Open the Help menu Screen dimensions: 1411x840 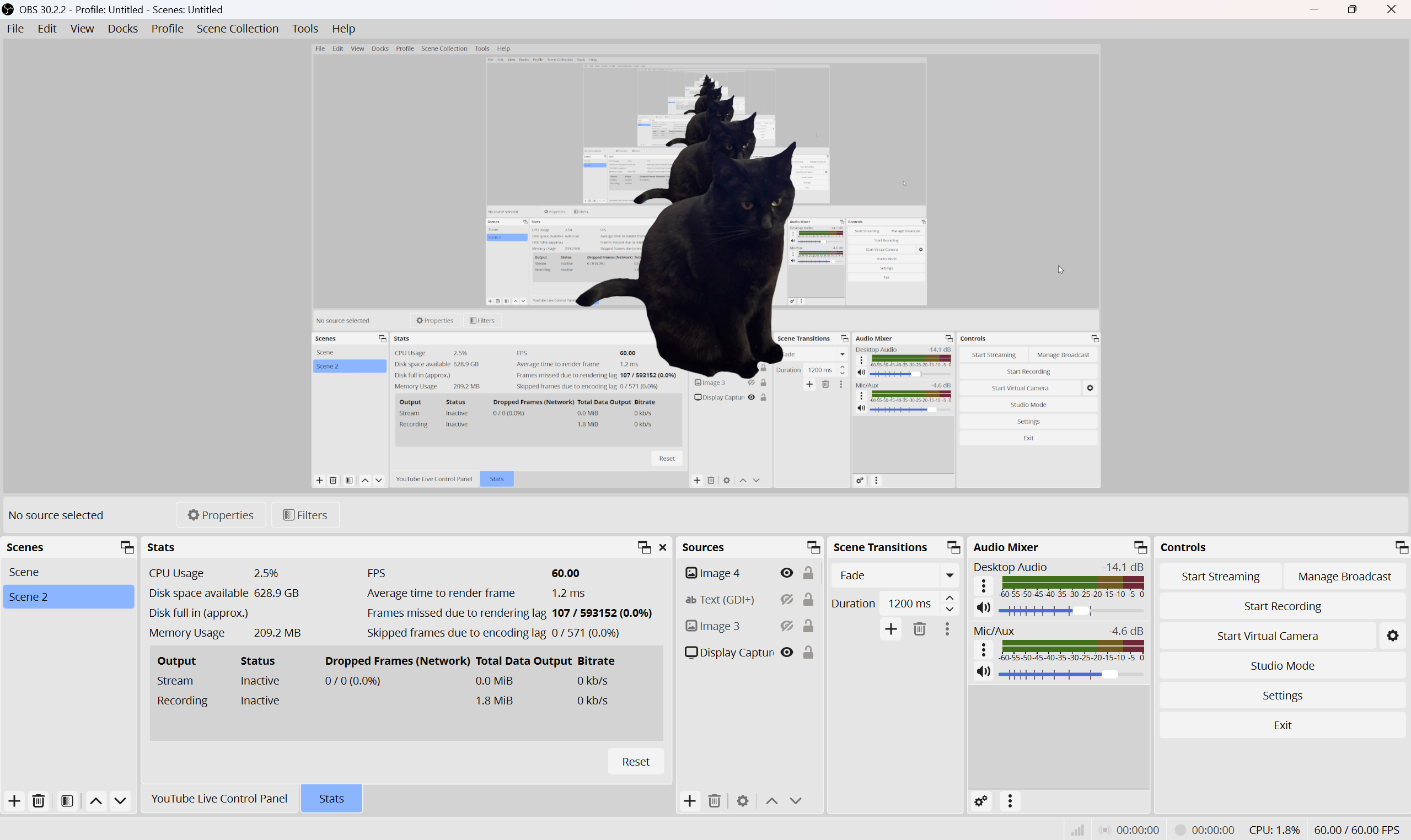[x=344, y=28]
